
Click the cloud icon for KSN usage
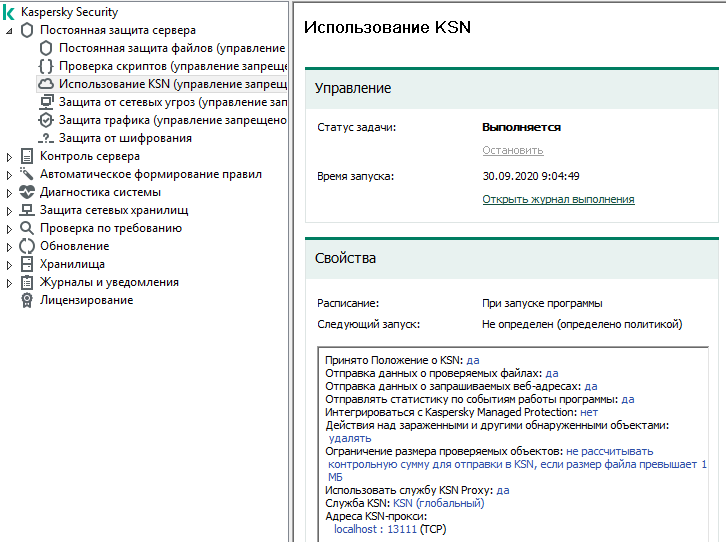click(x=46, y=84)
